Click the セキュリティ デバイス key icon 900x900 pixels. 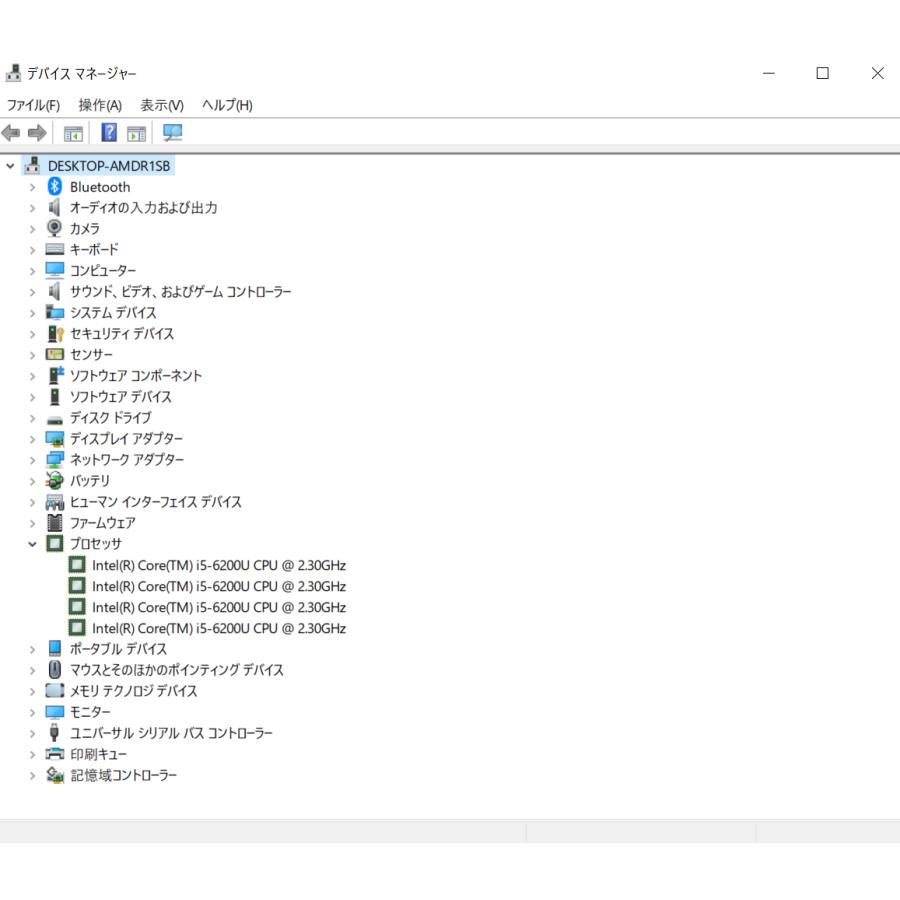[55, 333]
